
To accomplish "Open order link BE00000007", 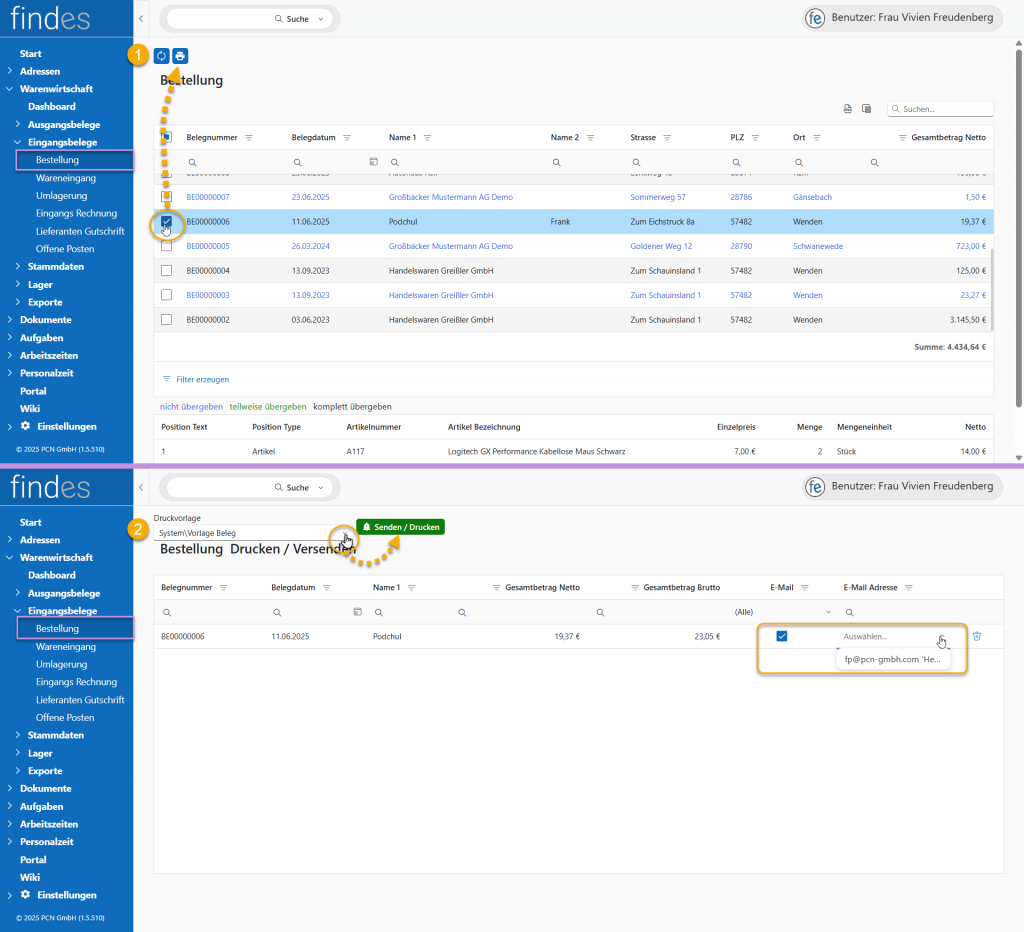I will [x=207, y=197].
